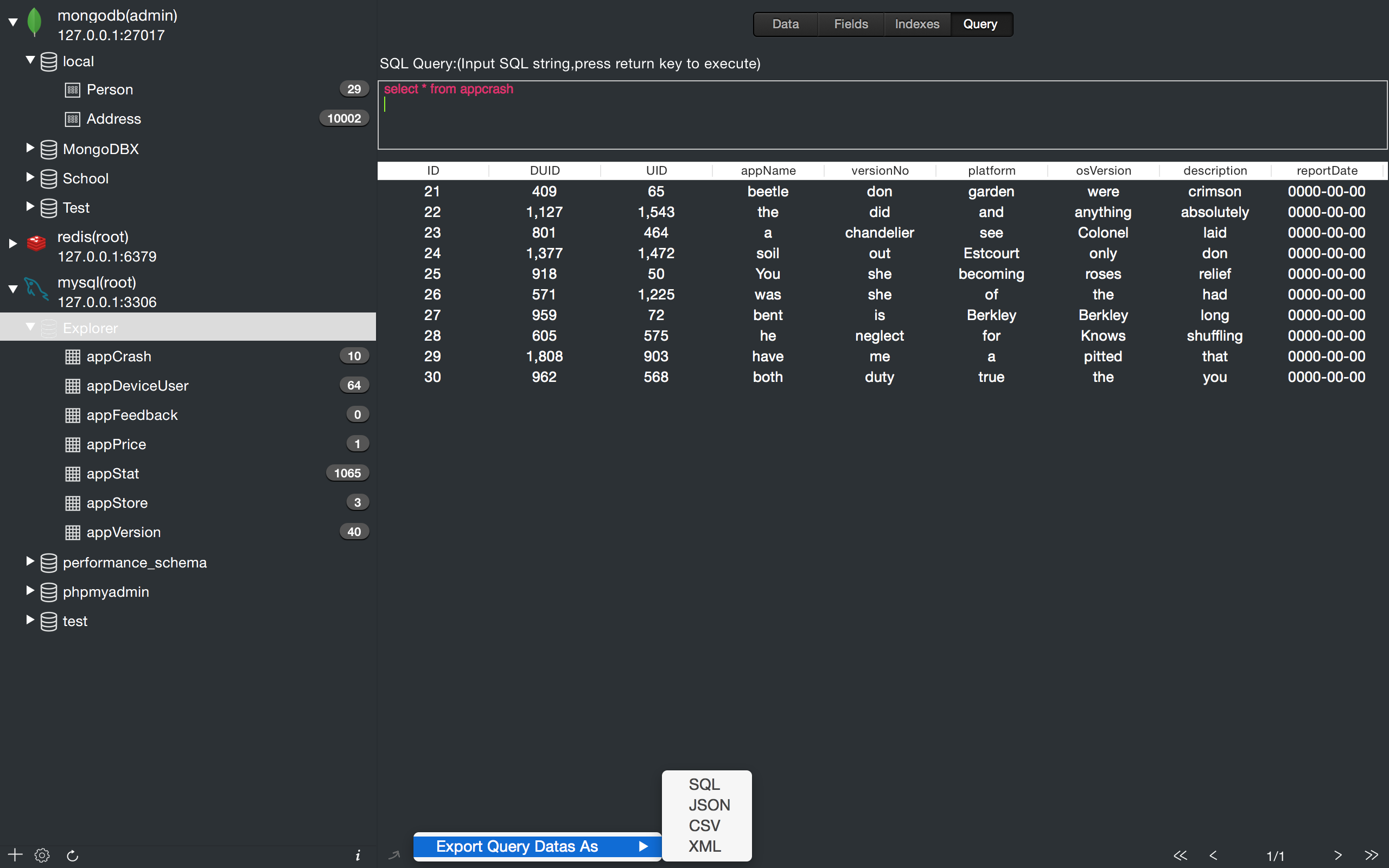Choose JSON from the export submenu

tap(709, 805)
